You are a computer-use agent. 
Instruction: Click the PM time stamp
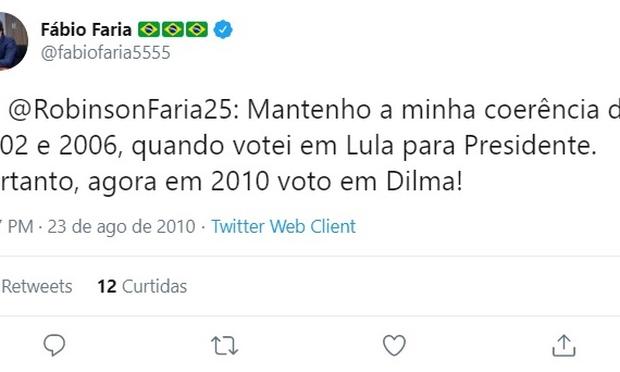(17, 227)
